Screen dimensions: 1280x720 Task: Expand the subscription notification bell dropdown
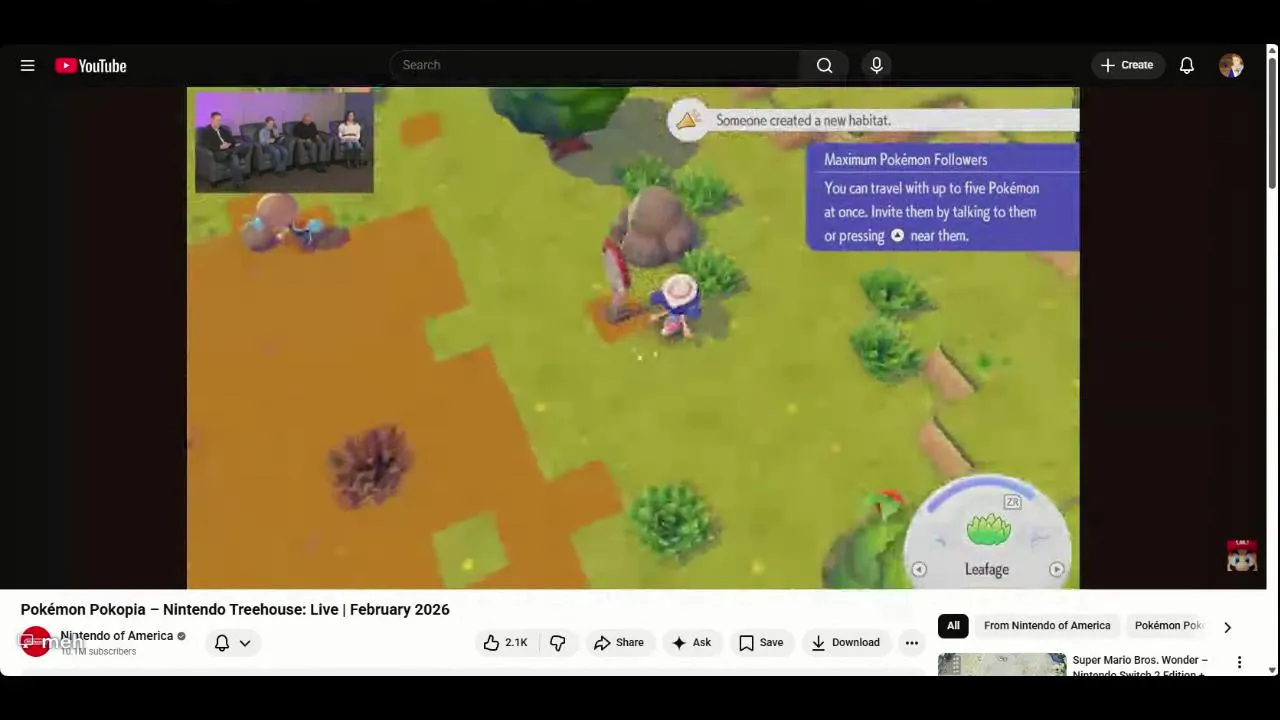point(233,643)
